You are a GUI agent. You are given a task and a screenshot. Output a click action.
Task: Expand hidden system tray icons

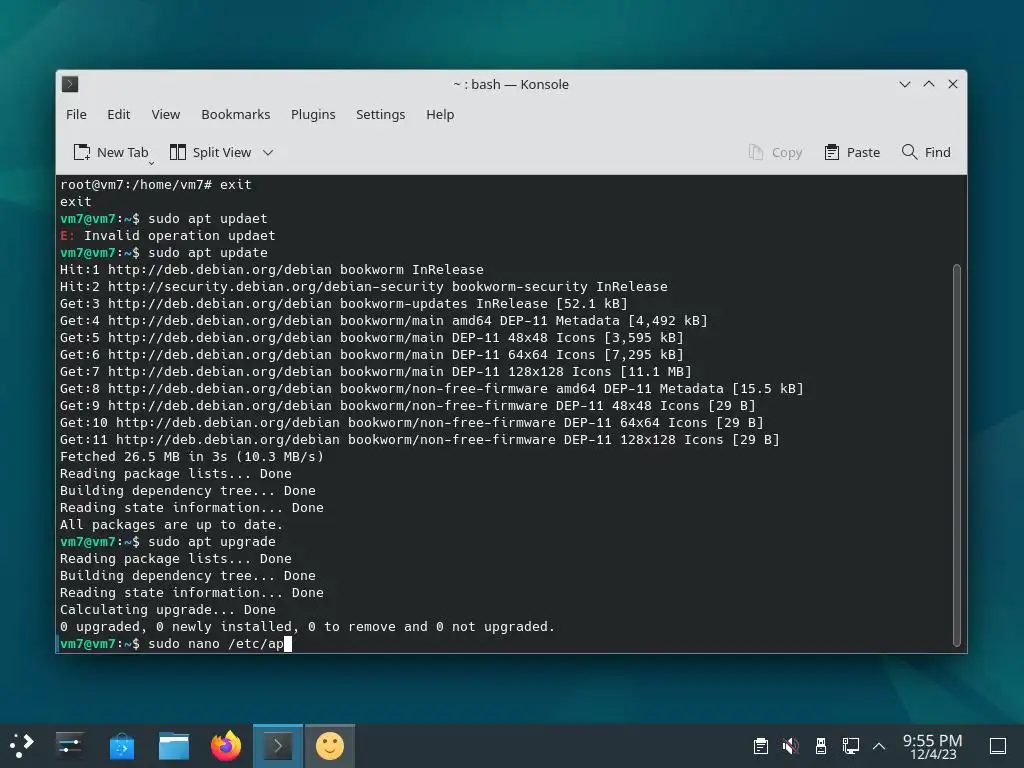(x=879, y=746)
